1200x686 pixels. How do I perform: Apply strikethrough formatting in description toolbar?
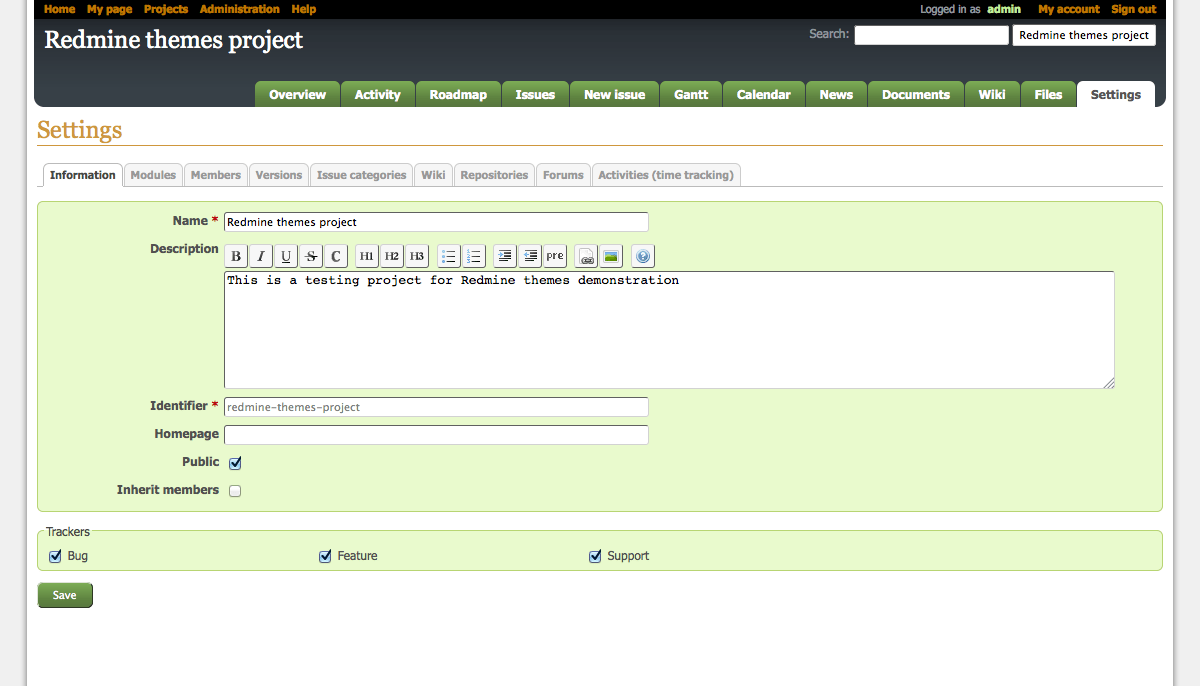click(x=311, y=257)
